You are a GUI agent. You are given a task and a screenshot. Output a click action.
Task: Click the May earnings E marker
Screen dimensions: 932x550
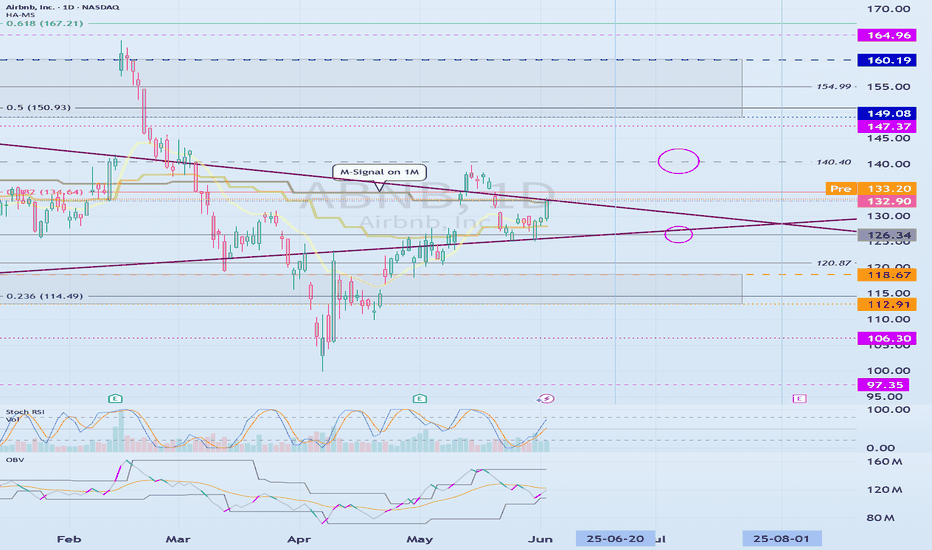tap(420, 398)
